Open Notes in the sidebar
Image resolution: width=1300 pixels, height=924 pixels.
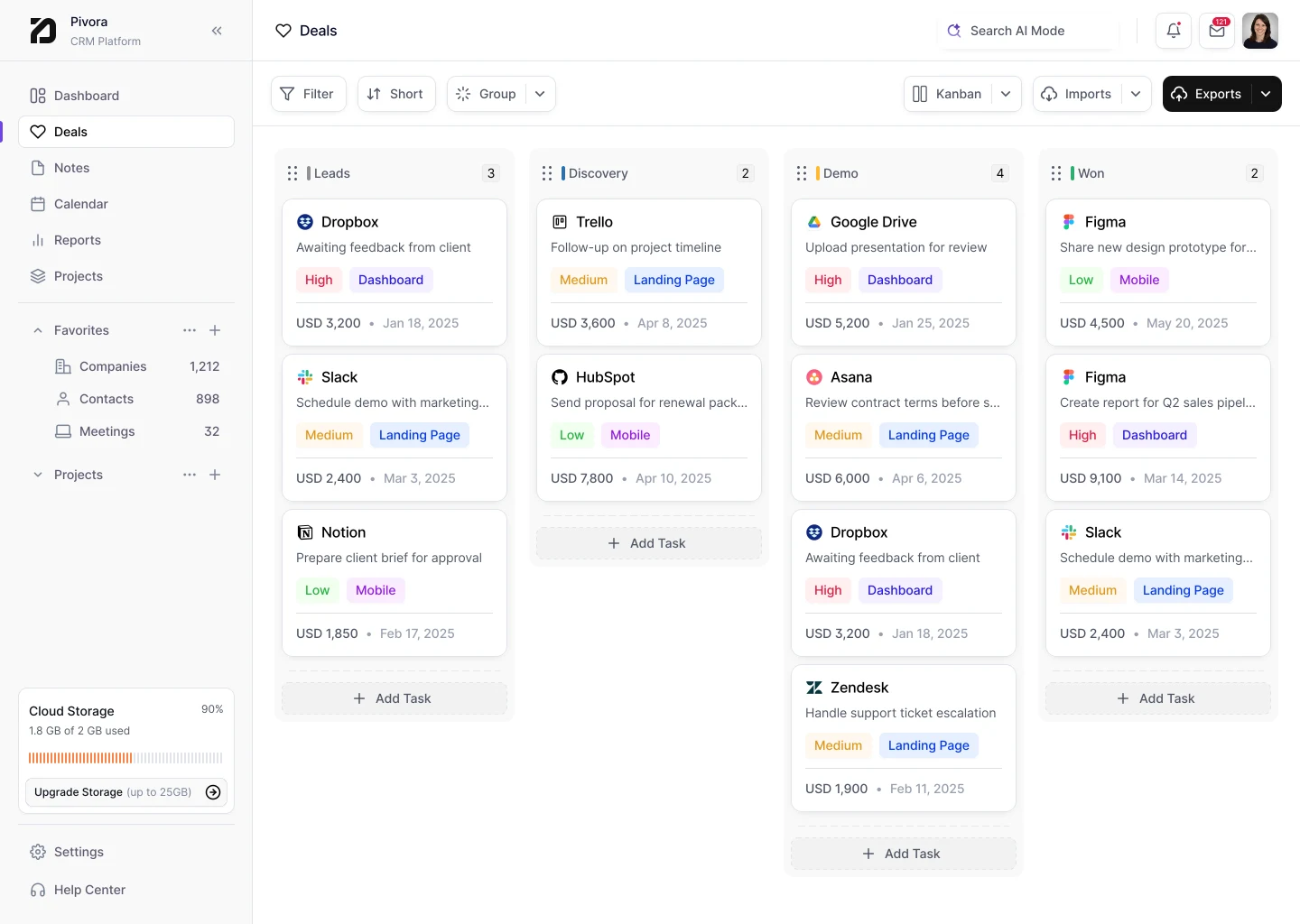click(x=126, y=168)
